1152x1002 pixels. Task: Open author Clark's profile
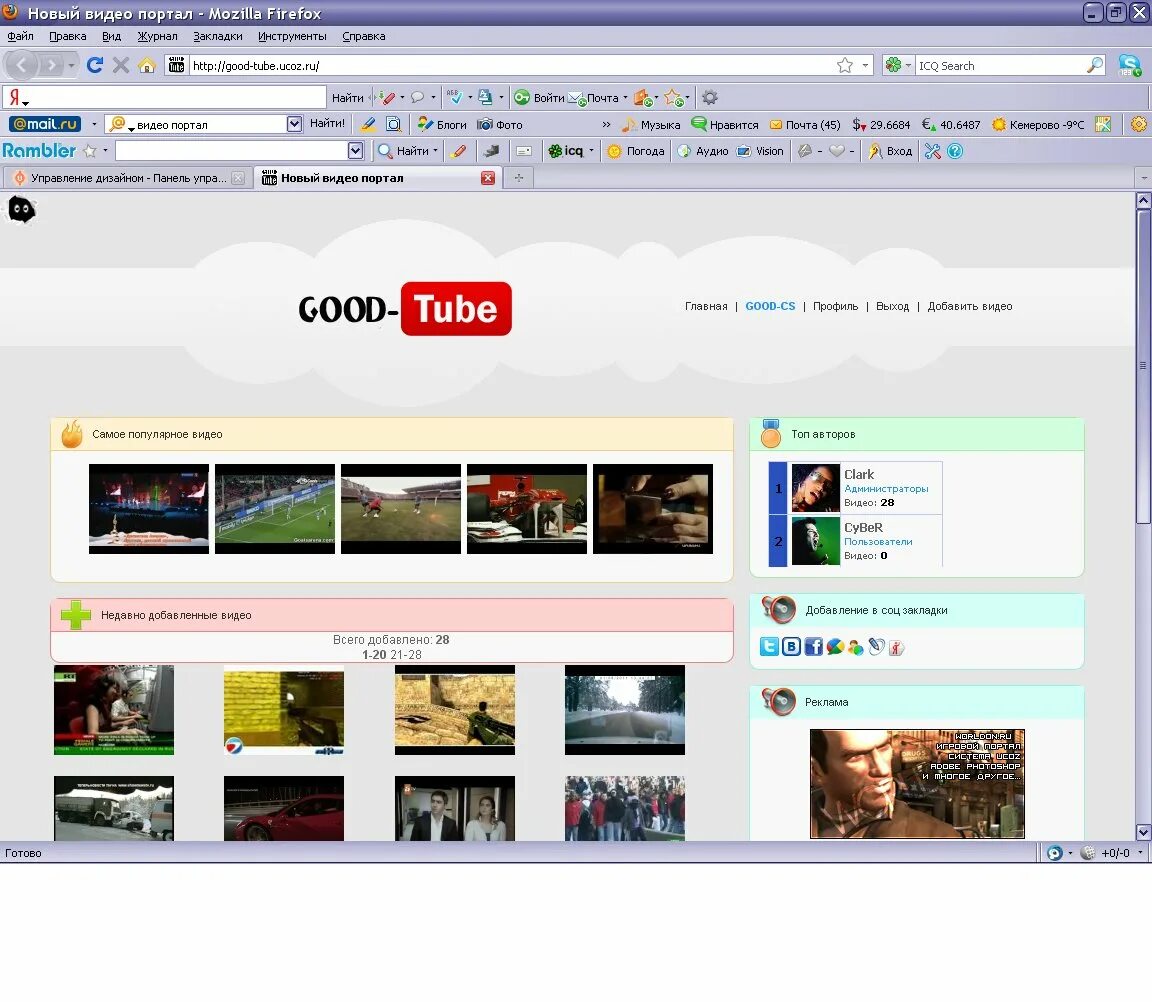pyautogui.click(x=859, y=475)
